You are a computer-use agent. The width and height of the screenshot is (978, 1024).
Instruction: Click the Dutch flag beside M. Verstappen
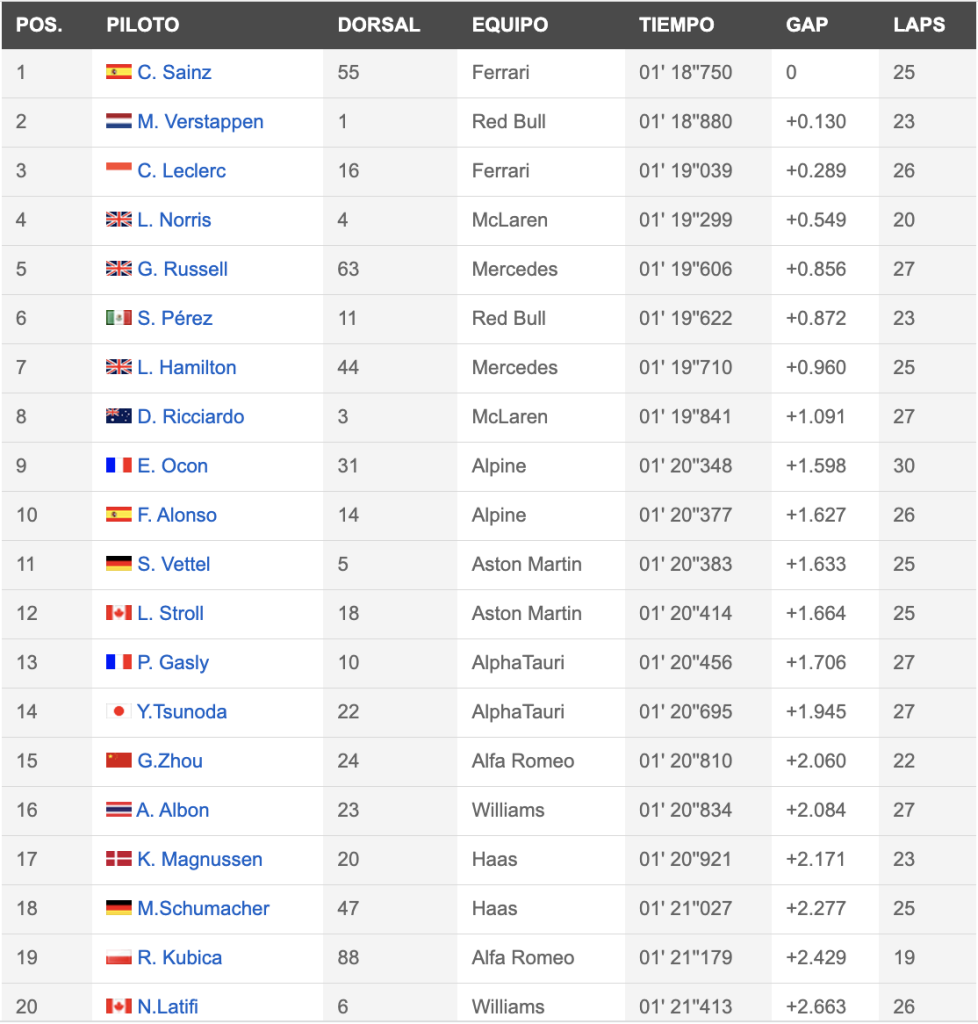click(119, 121)
